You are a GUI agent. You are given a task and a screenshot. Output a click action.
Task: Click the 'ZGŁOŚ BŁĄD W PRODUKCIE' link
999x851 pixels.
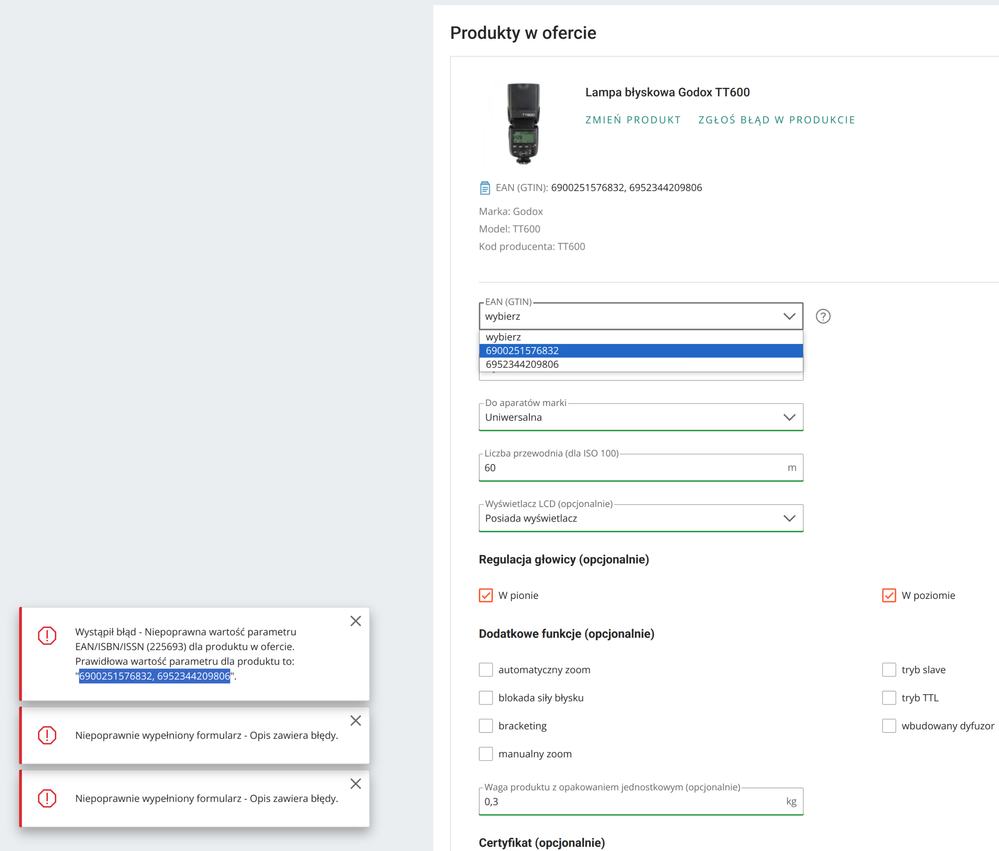pyautogui.click(x=777, y=120)
